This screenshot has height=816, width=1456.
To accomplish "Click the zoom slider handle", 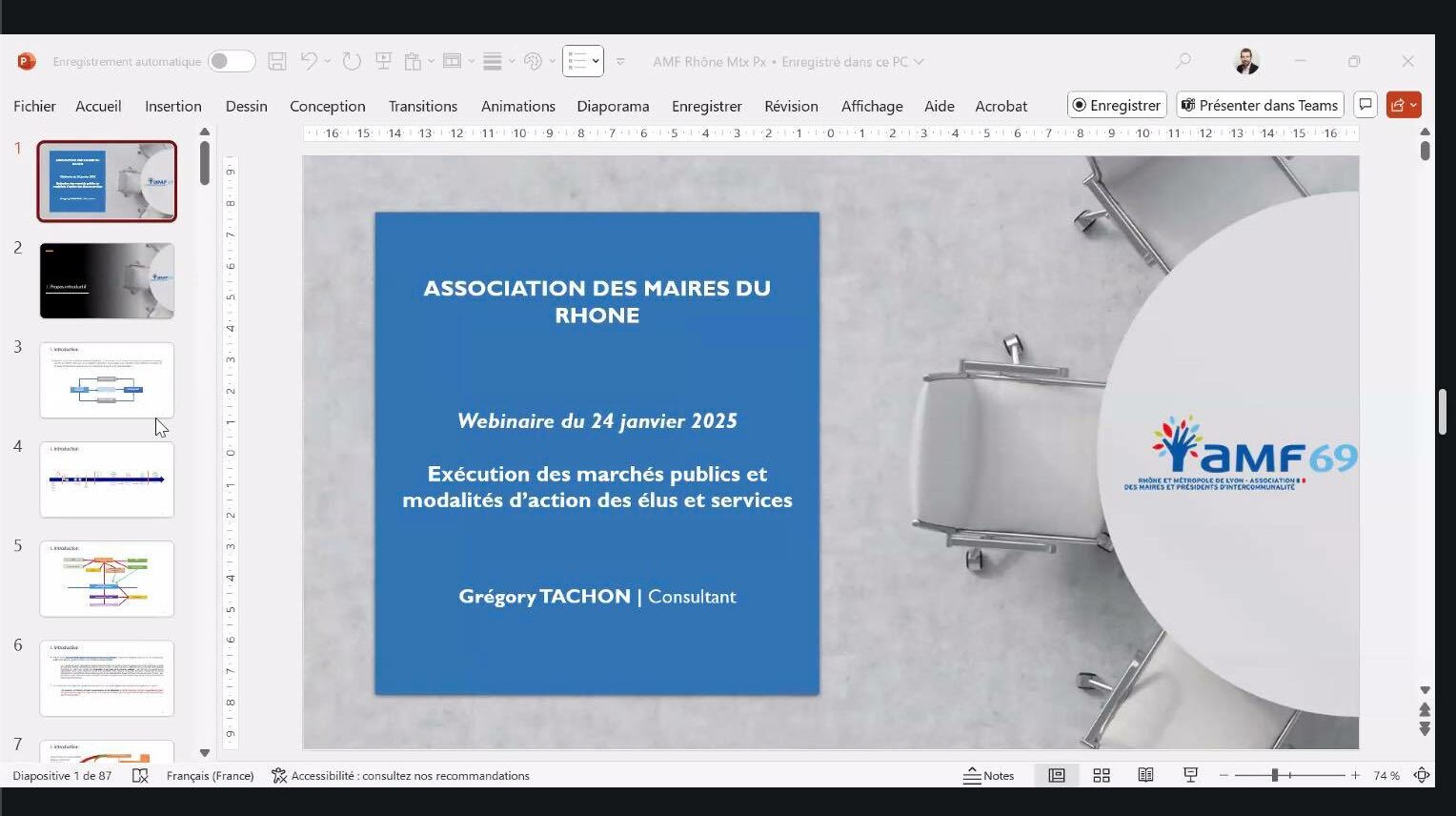I will (1275, 776).
